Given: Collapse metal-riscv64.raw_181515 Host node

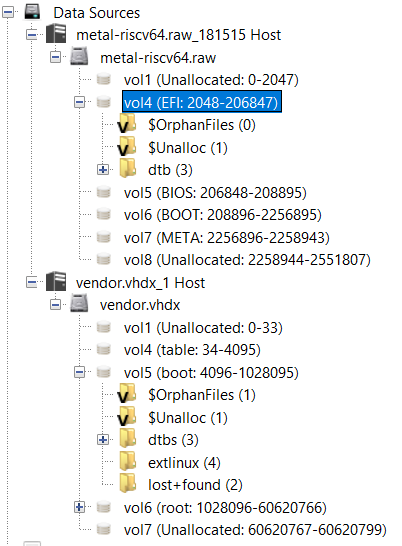Looking at the screenshot, I should coord(32,35).
